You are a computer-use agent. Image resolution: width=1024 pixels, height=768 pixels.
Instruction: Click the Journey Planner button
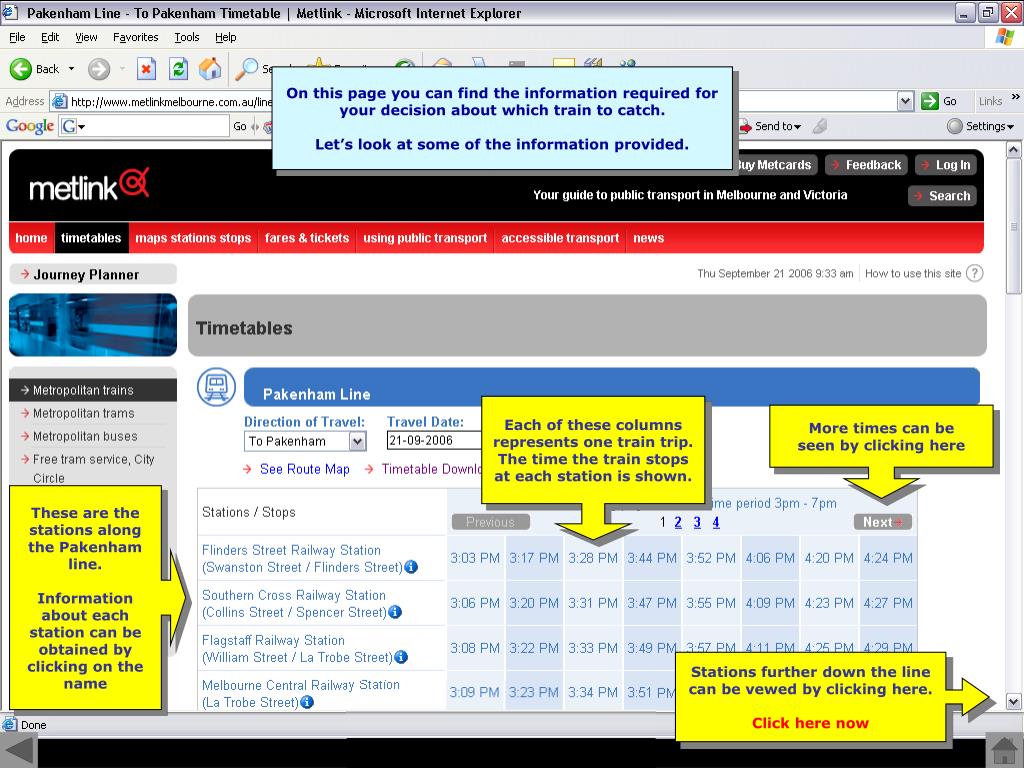coord(93,274)
